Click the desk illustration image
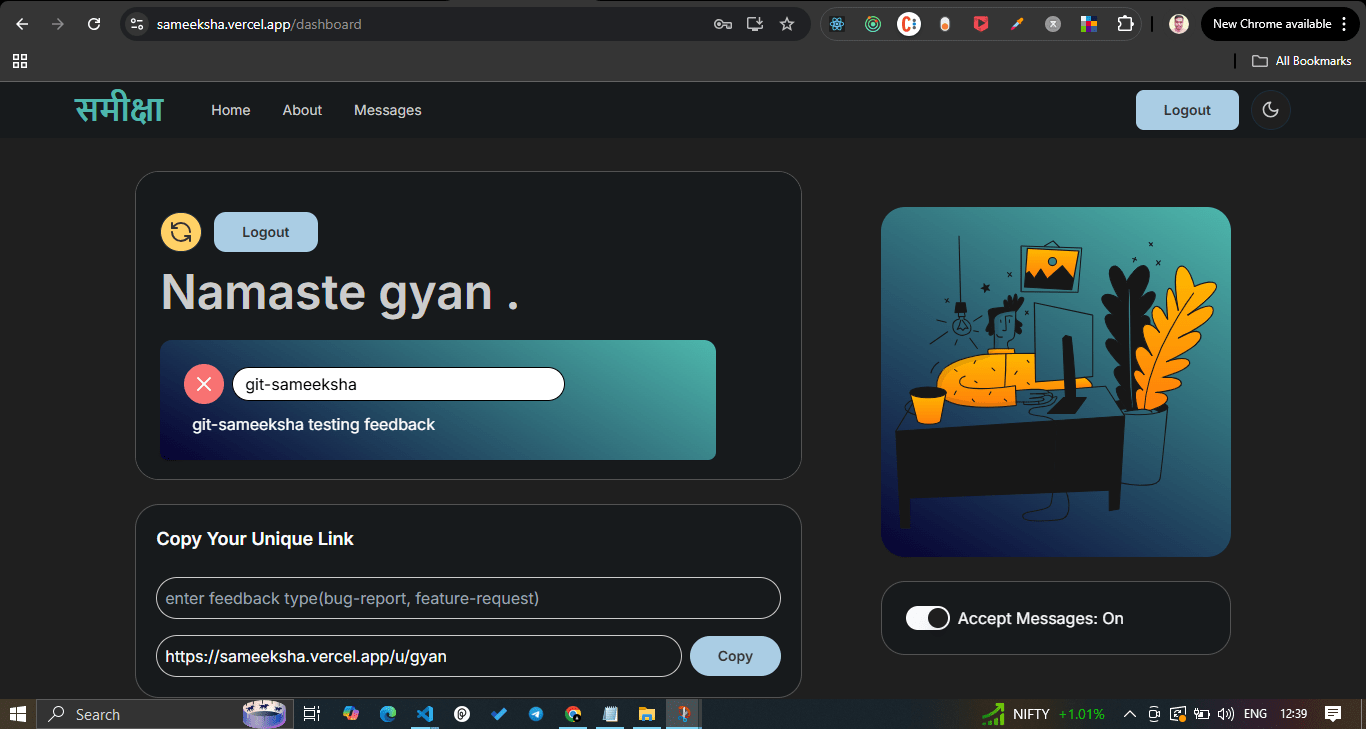Screen dimensions: 1366x729 pyautogui.click(x=1056, y=382)
